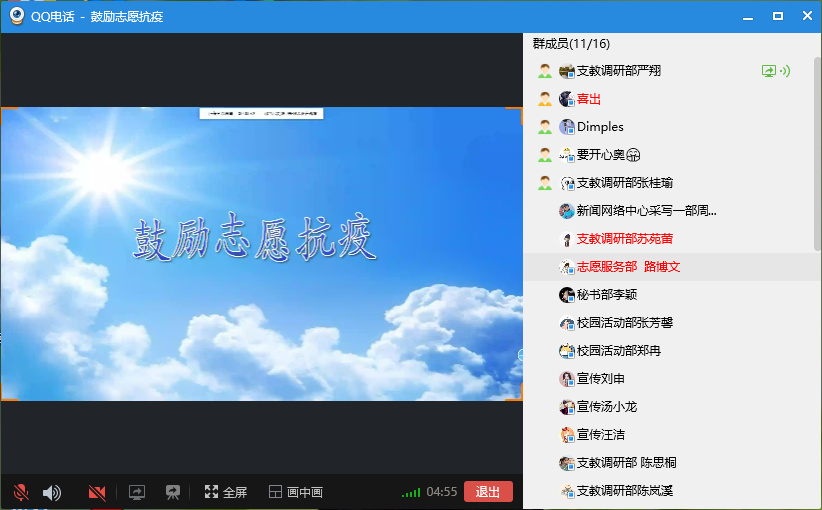Click the QQ penguin logo in title bar
822x510 pixels.
pyautogui.click(x=17, y=16)
